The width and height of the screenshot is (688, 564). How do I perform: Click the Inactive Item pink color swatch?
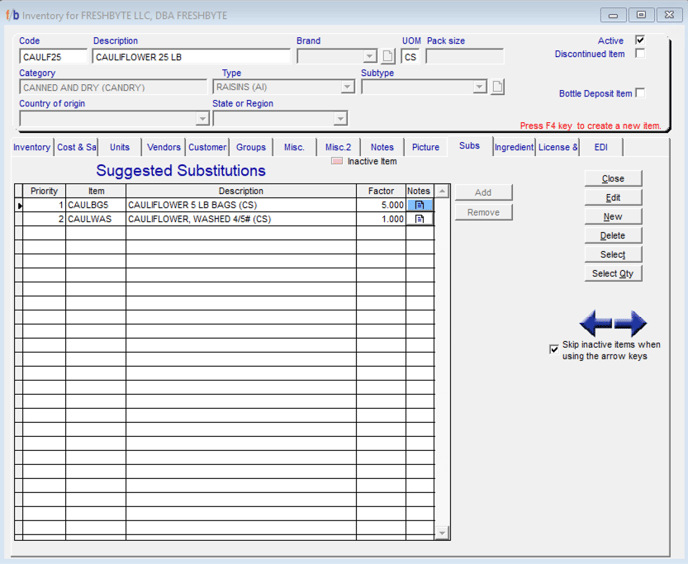click(337, 161)
